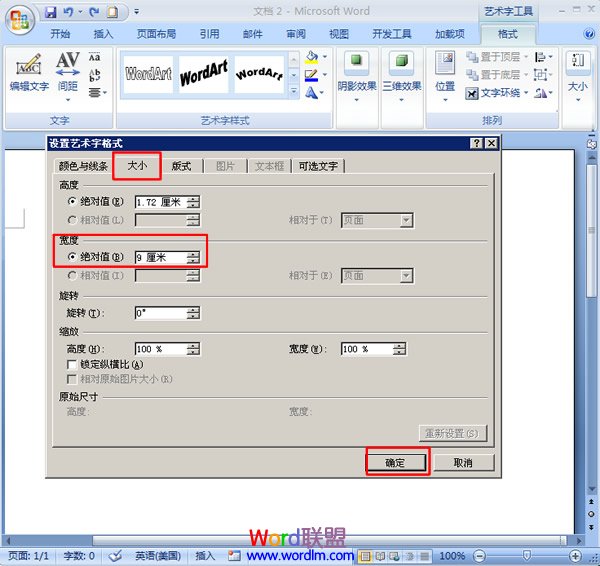Open shape outline dropdown arrow
The height and width of the screenshot is (566, 600).
(x=325, y=74)
